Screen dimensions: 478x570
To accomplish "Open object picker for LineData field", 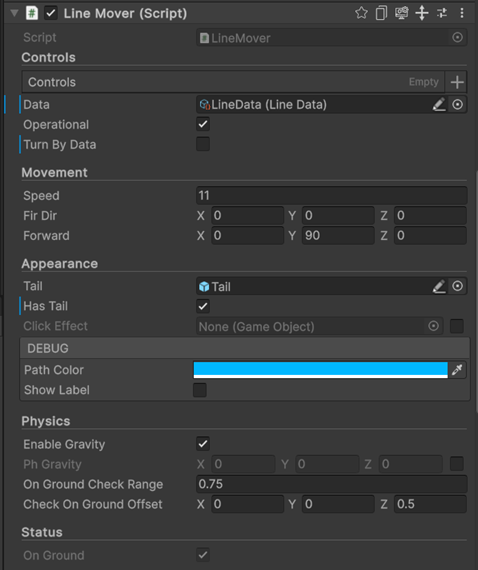I will click(x=457, y=105).
